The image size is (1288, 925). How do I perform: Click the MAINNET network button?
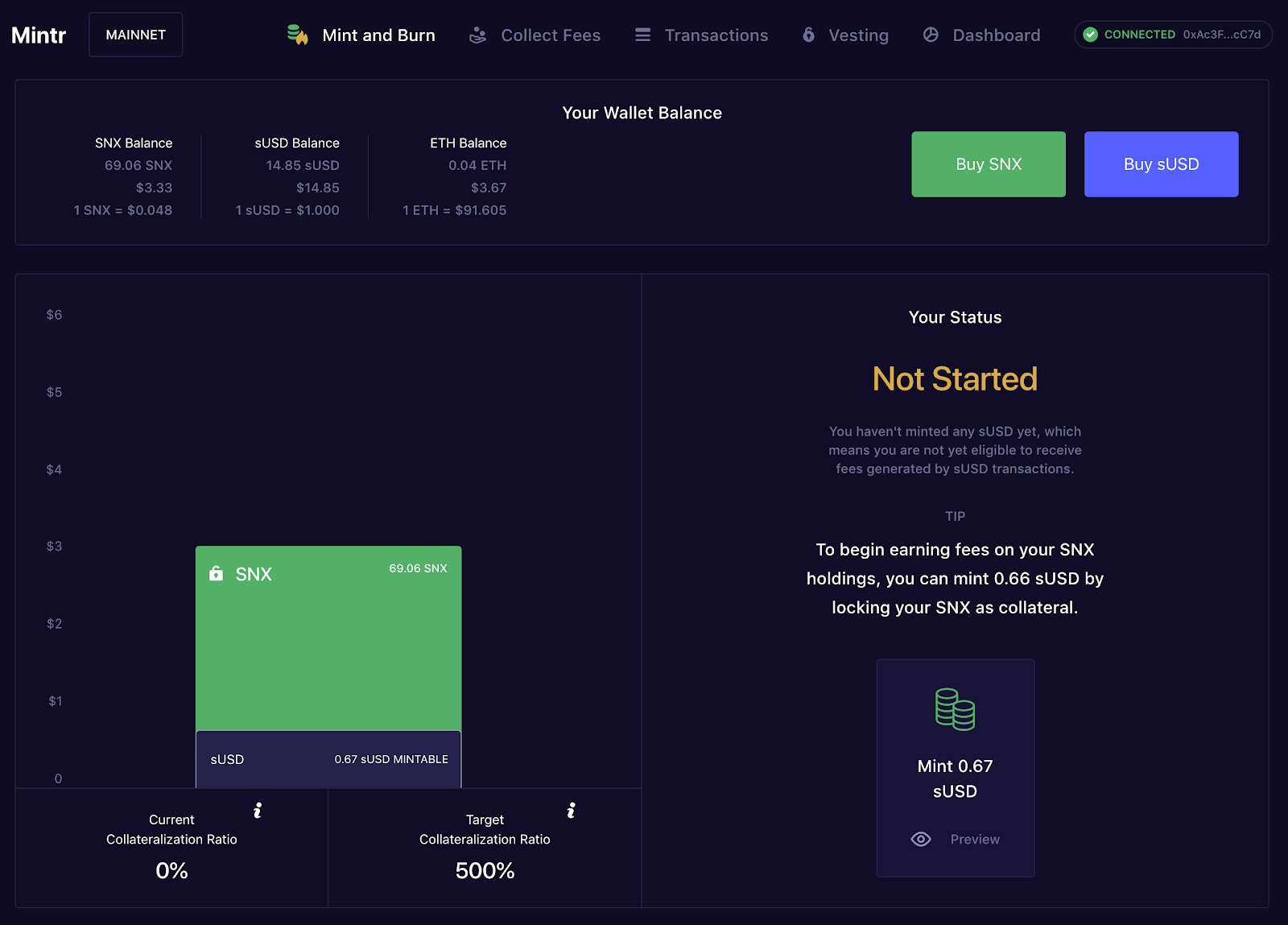click(x=135, y=35)
